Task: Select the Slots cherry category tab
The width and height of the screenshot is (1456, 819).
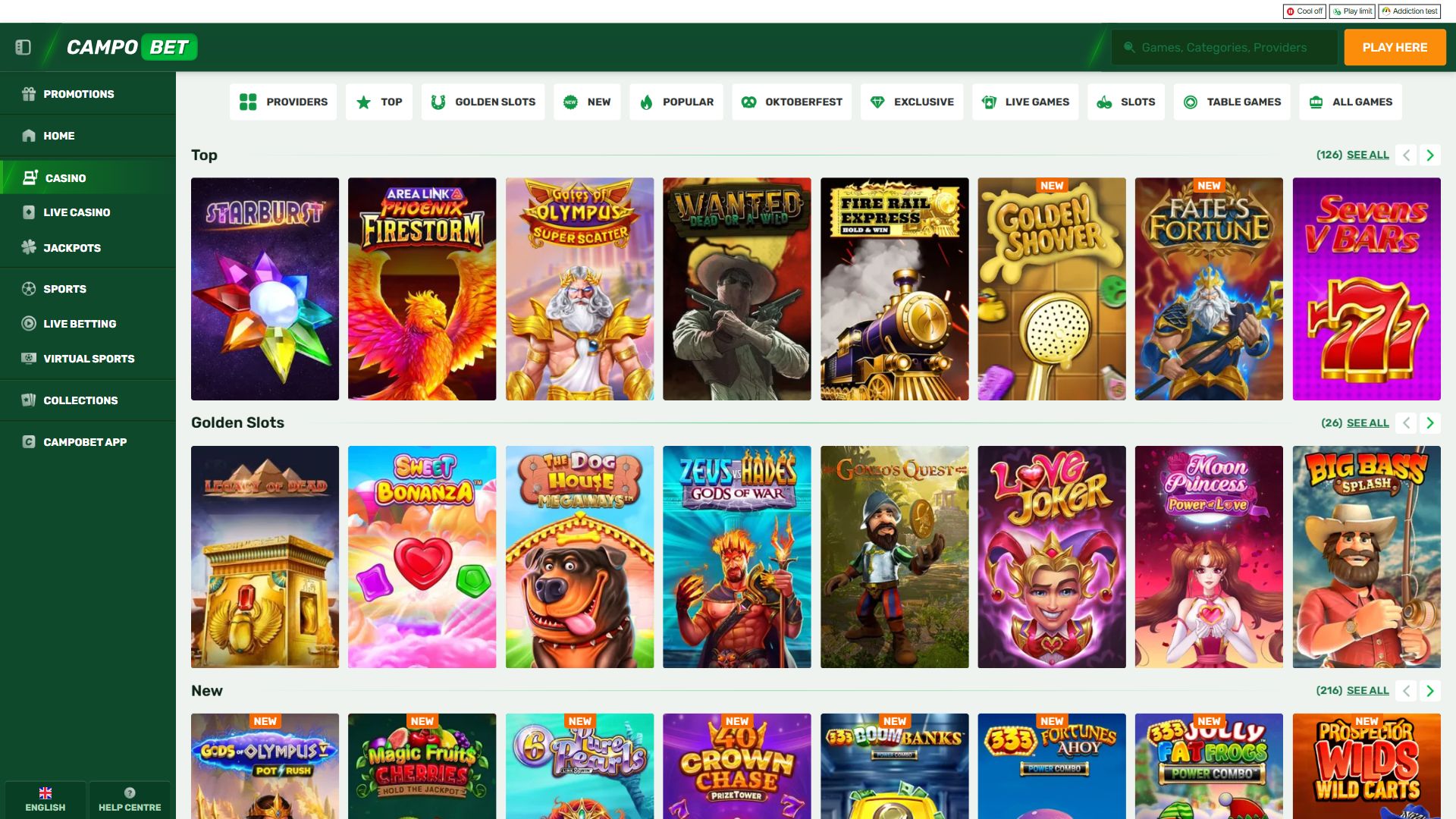Action: [1126, 102]
